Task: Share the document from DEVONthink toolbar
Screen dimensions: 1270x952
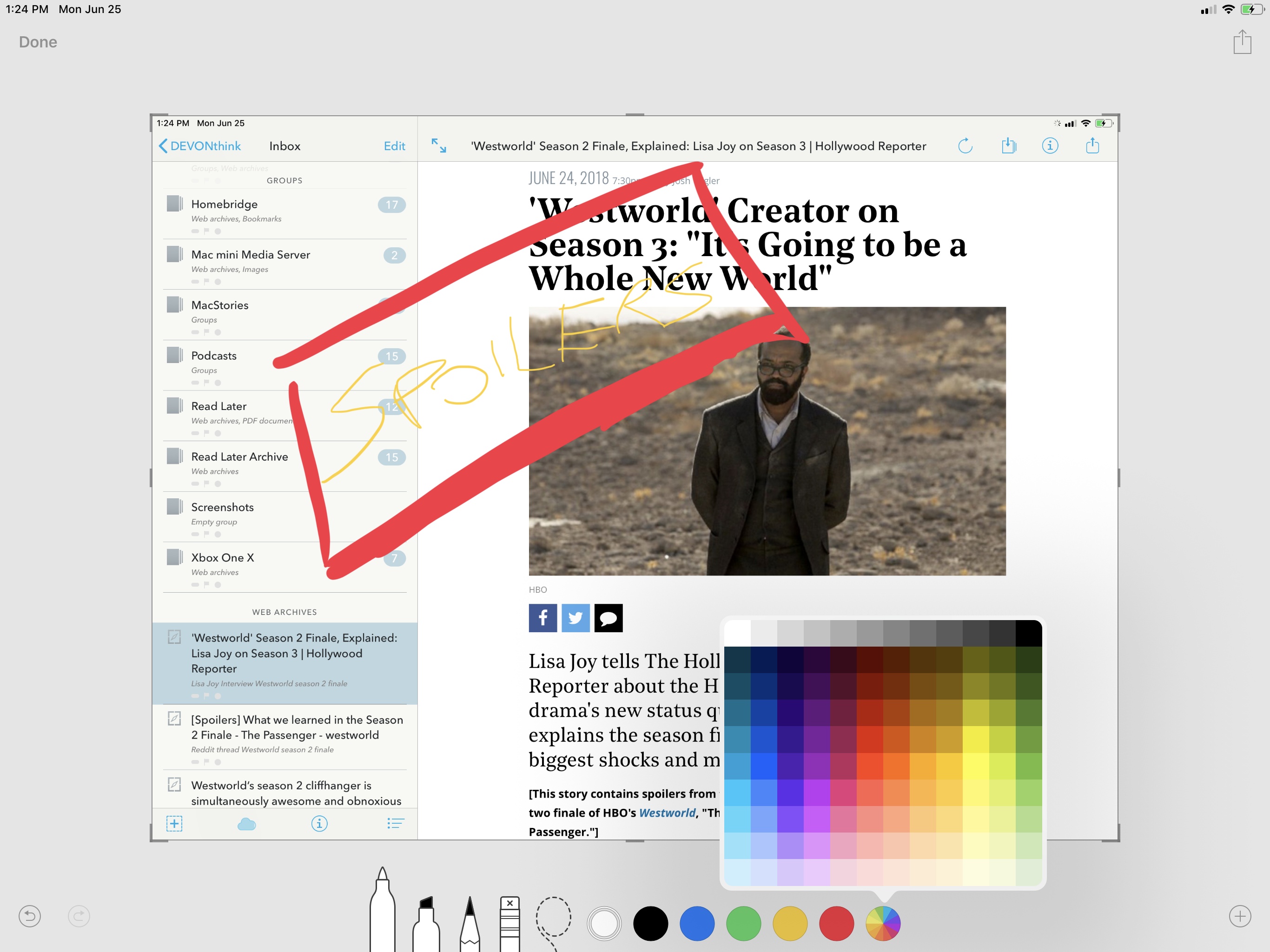Action: tap(1092, 145)
